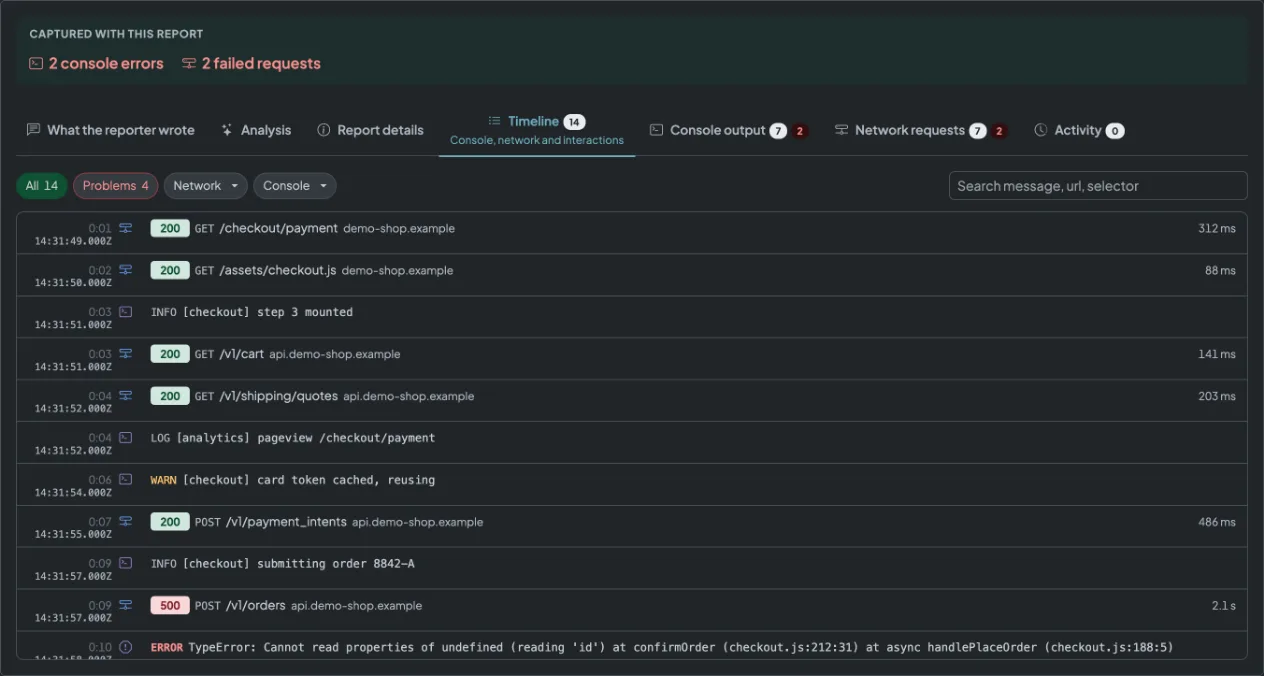Click the failed requests network icon
Image resolution: width=1264 pixels, height=676 pixels.
coord(189,63)
